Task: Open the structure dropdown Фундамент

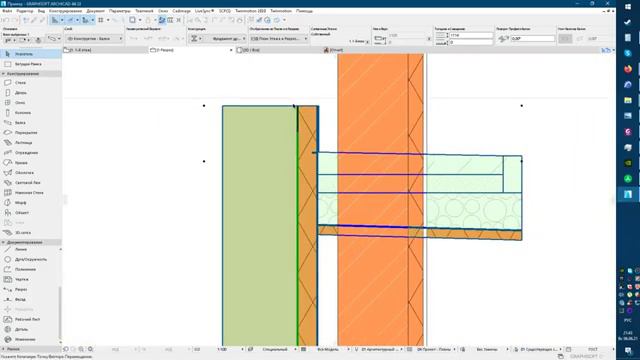Action: point(226,38)
